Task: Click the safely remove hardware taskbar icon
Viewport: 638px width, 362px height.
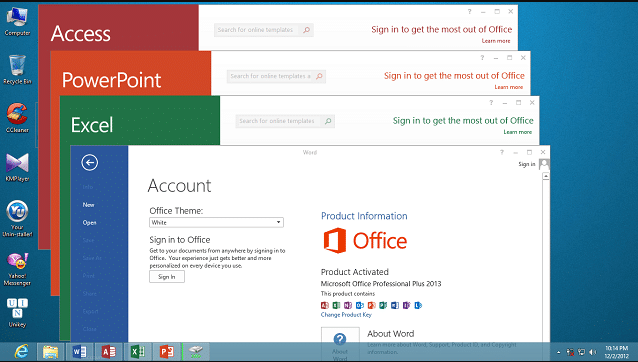Action: [196, 351]
